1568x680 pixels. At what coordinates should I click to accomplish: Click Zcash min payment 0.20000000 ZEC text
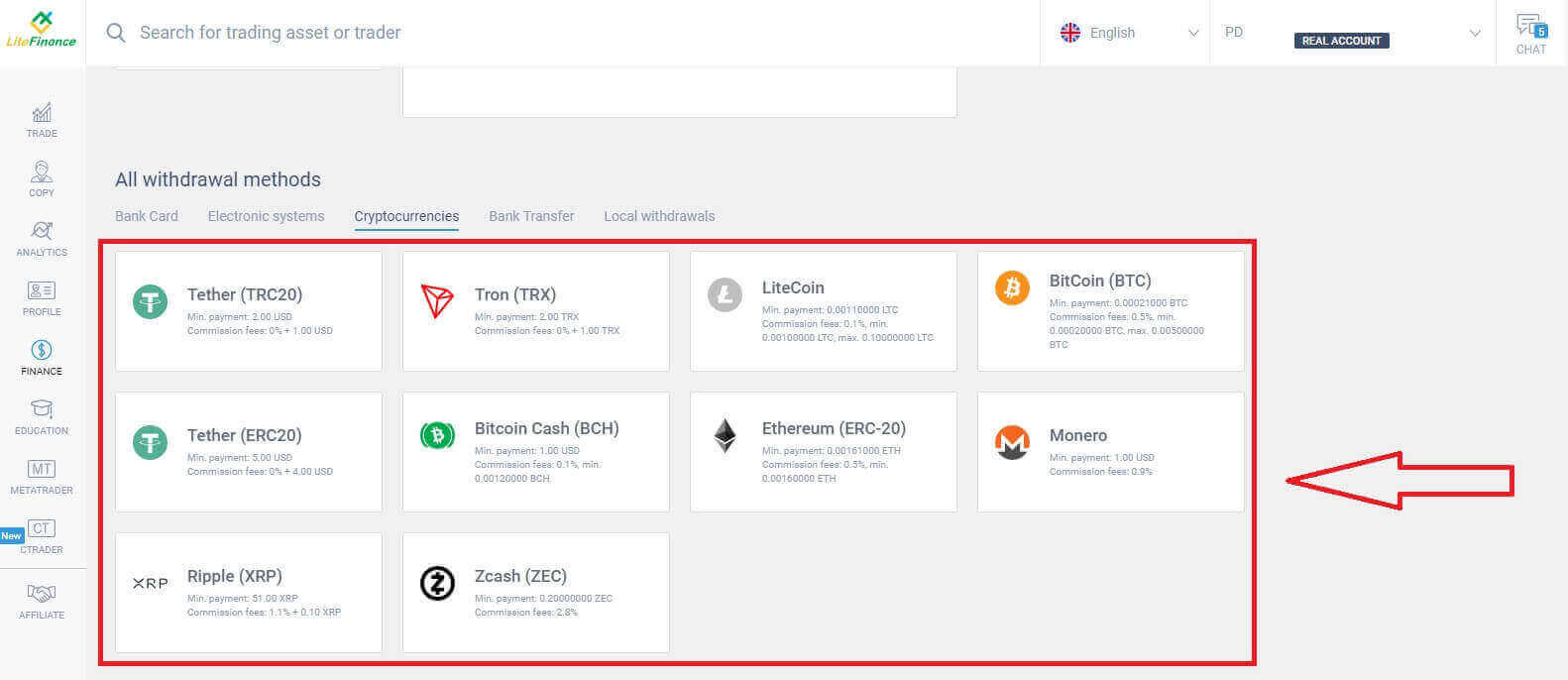click(543, 599)
